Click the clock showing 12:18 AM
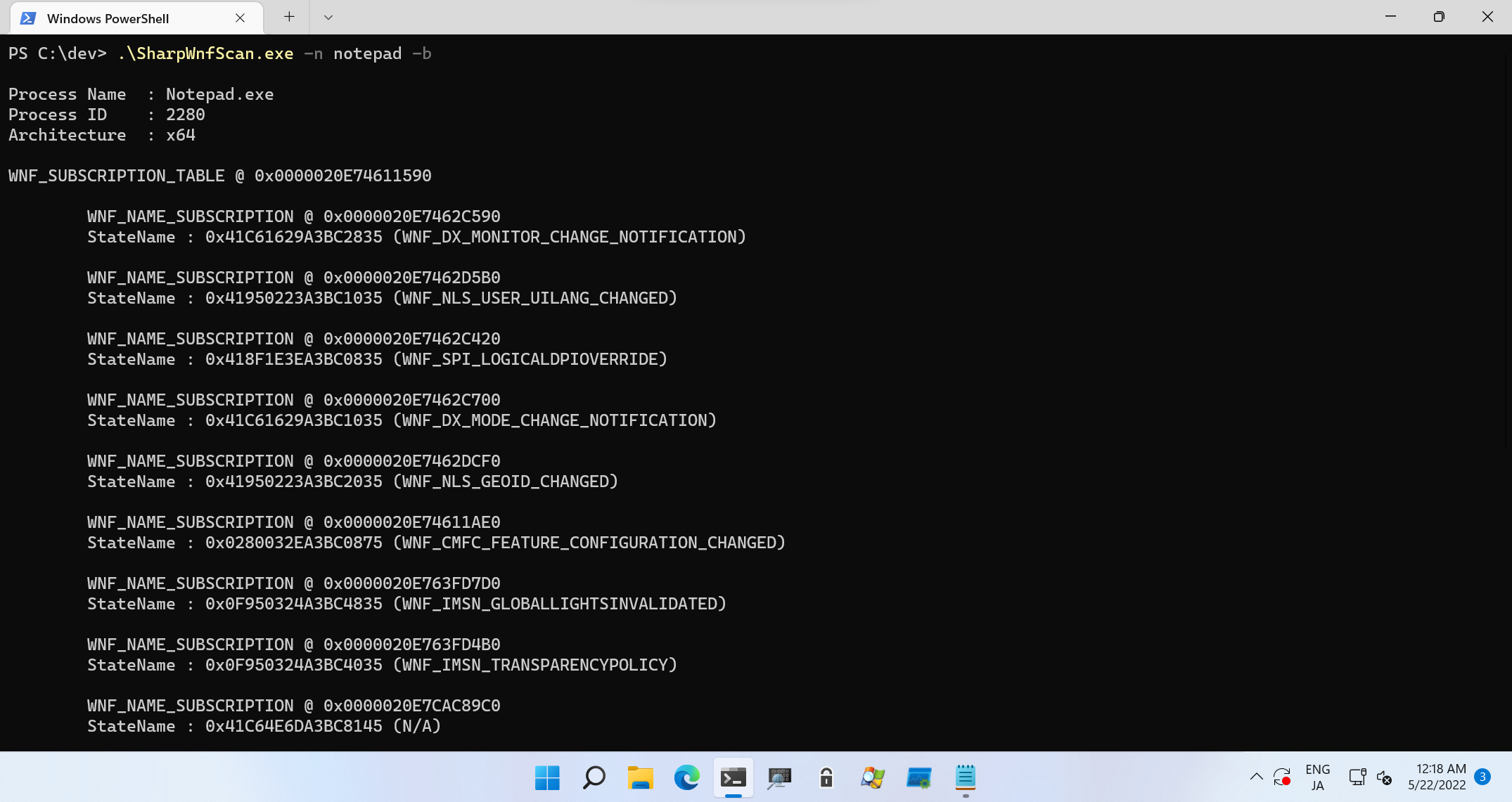 tap(1437, 769)
